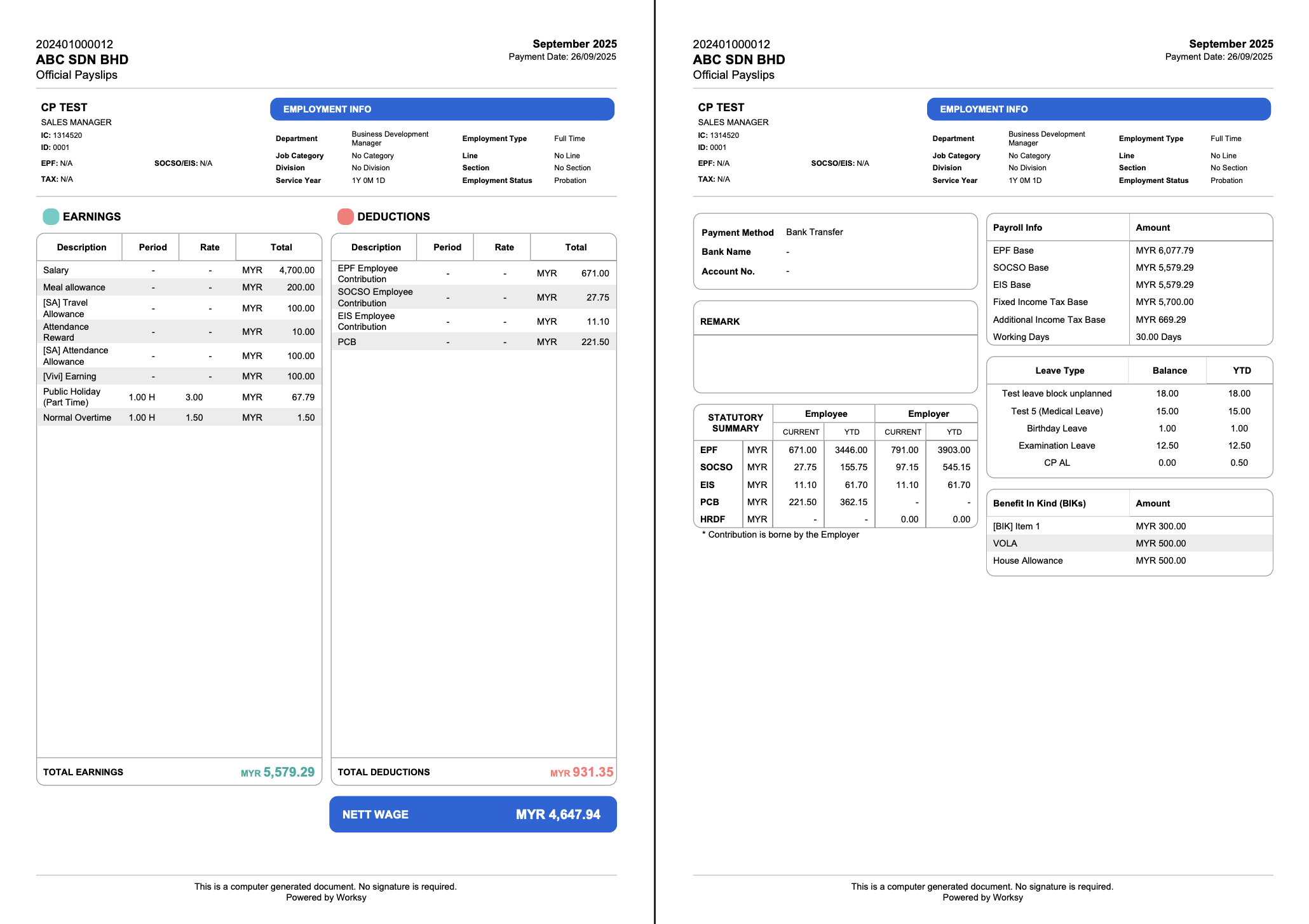Click the left page Employment Info banner
This screenshot has height=924, width=1309.
442,109
